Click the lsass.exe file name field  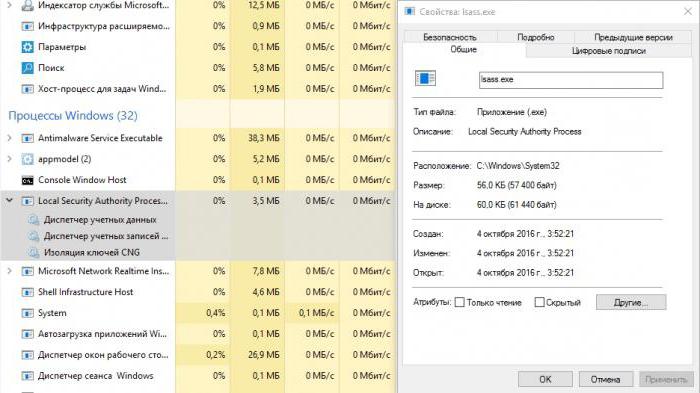[x=571, y=80]
